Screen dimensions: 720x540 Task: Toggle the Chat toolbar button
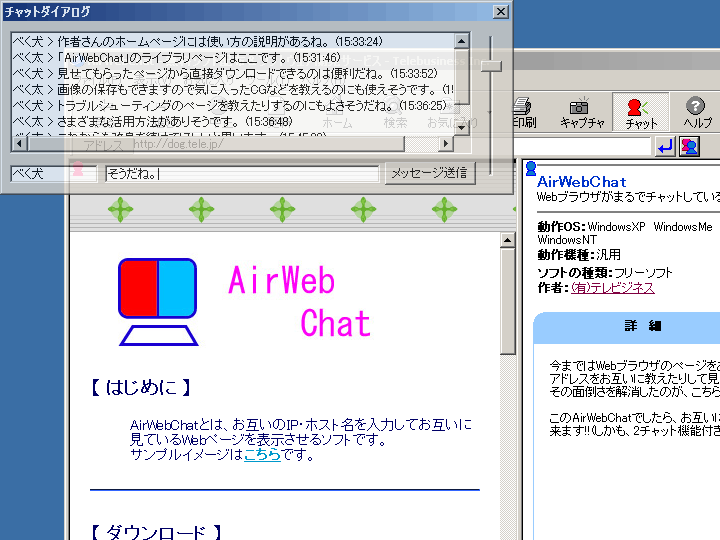(641, 112)
